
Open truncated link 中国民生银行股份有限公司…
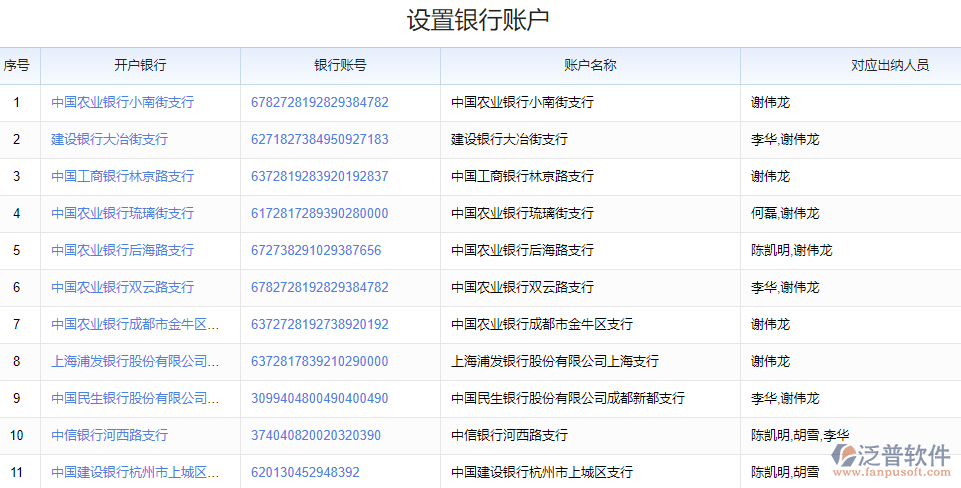point(135,398)
